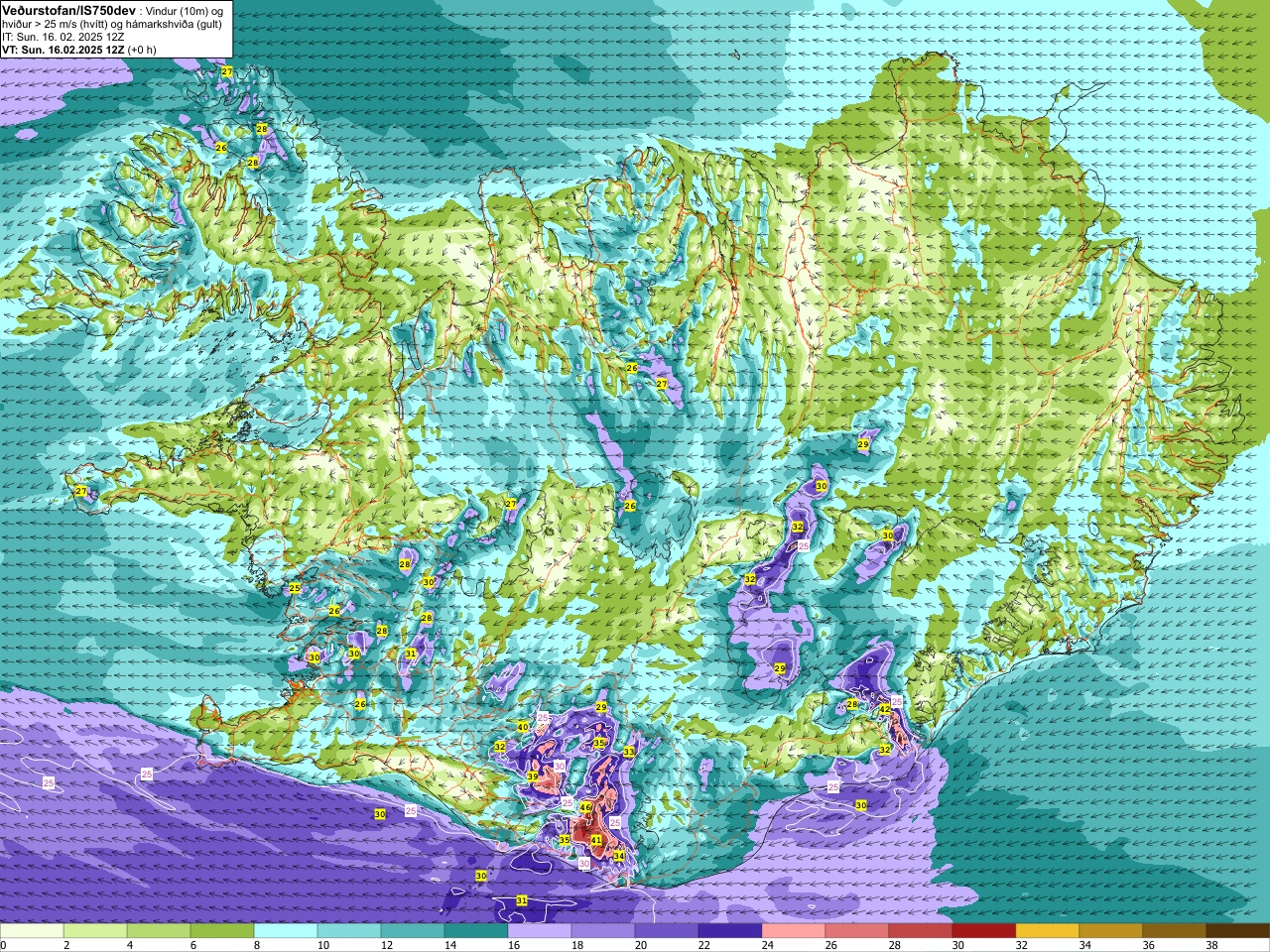
Task: Select the legend tick label '38'
Action: point(1212,945)
